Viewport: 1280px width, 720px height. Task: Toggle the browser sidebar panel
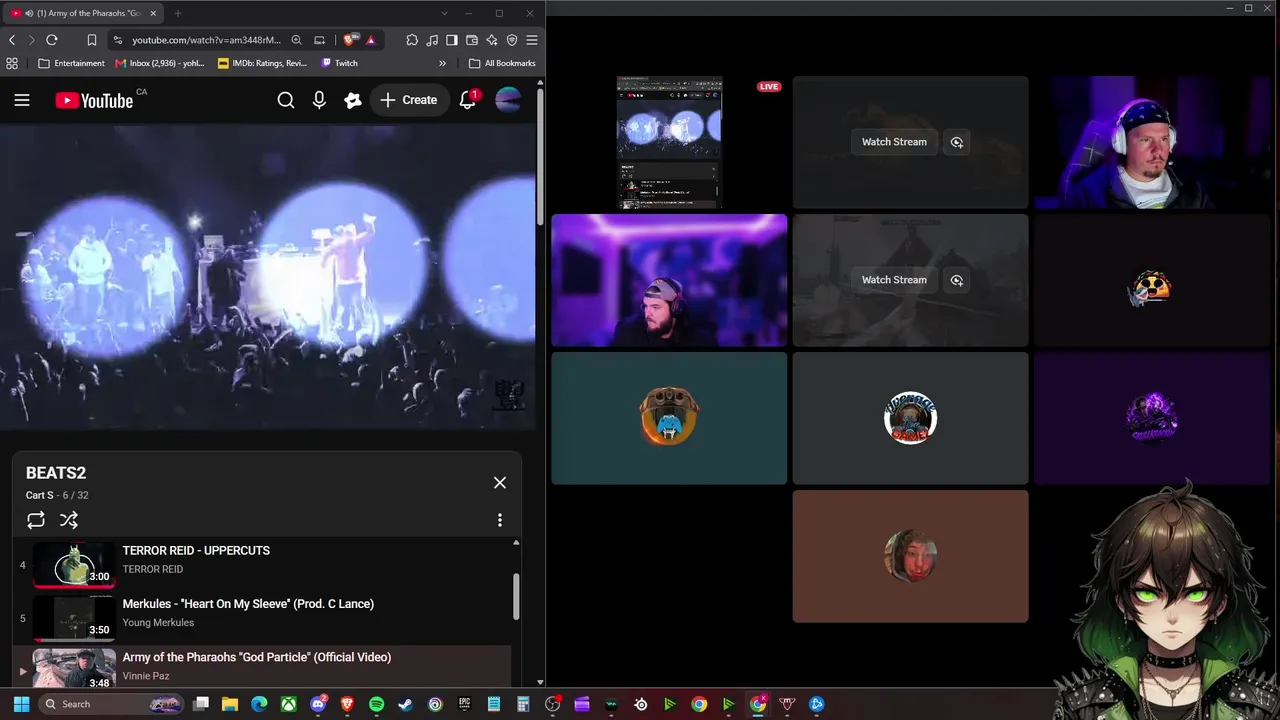point(452,40)
